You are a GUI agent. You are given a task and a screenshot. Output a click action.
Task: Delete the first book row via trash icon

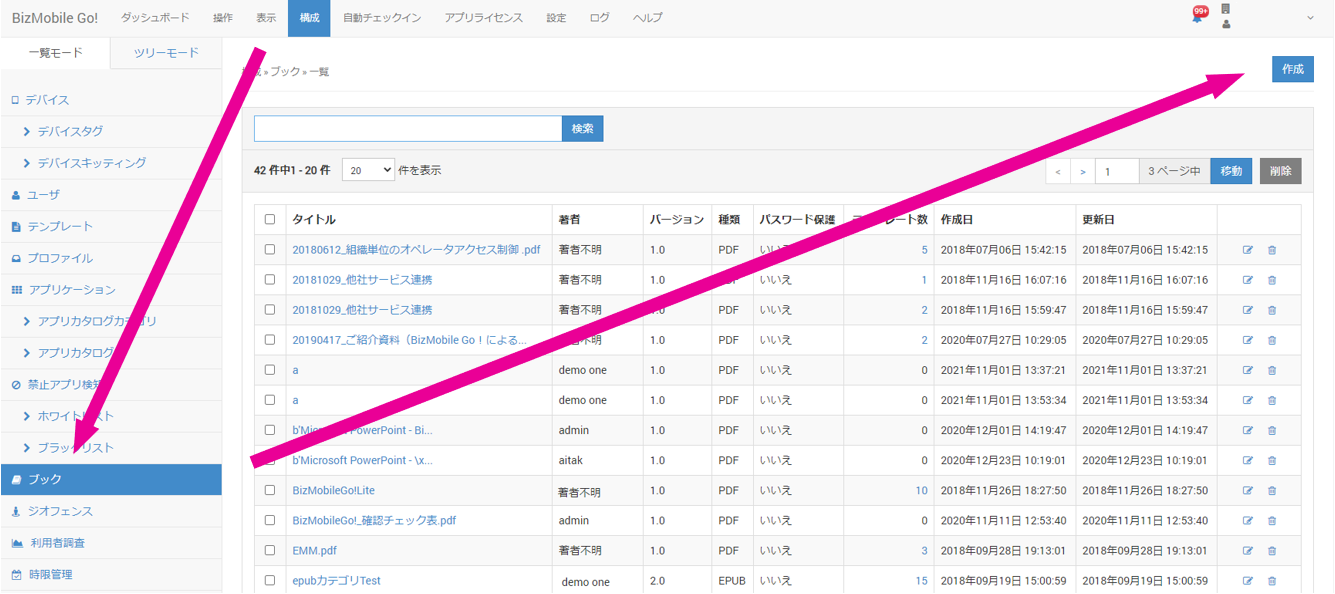tap(1272, 250)
